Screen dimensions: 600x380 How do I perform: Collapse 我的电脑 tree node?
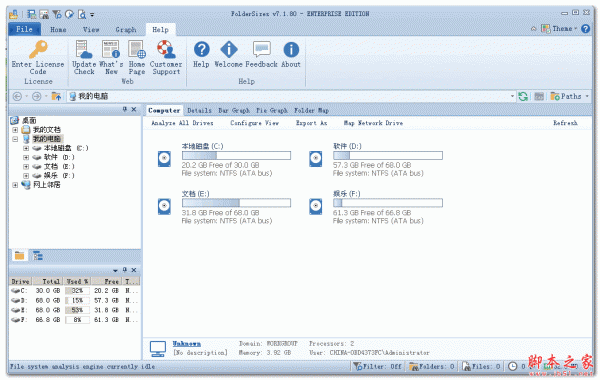[15, 139]
